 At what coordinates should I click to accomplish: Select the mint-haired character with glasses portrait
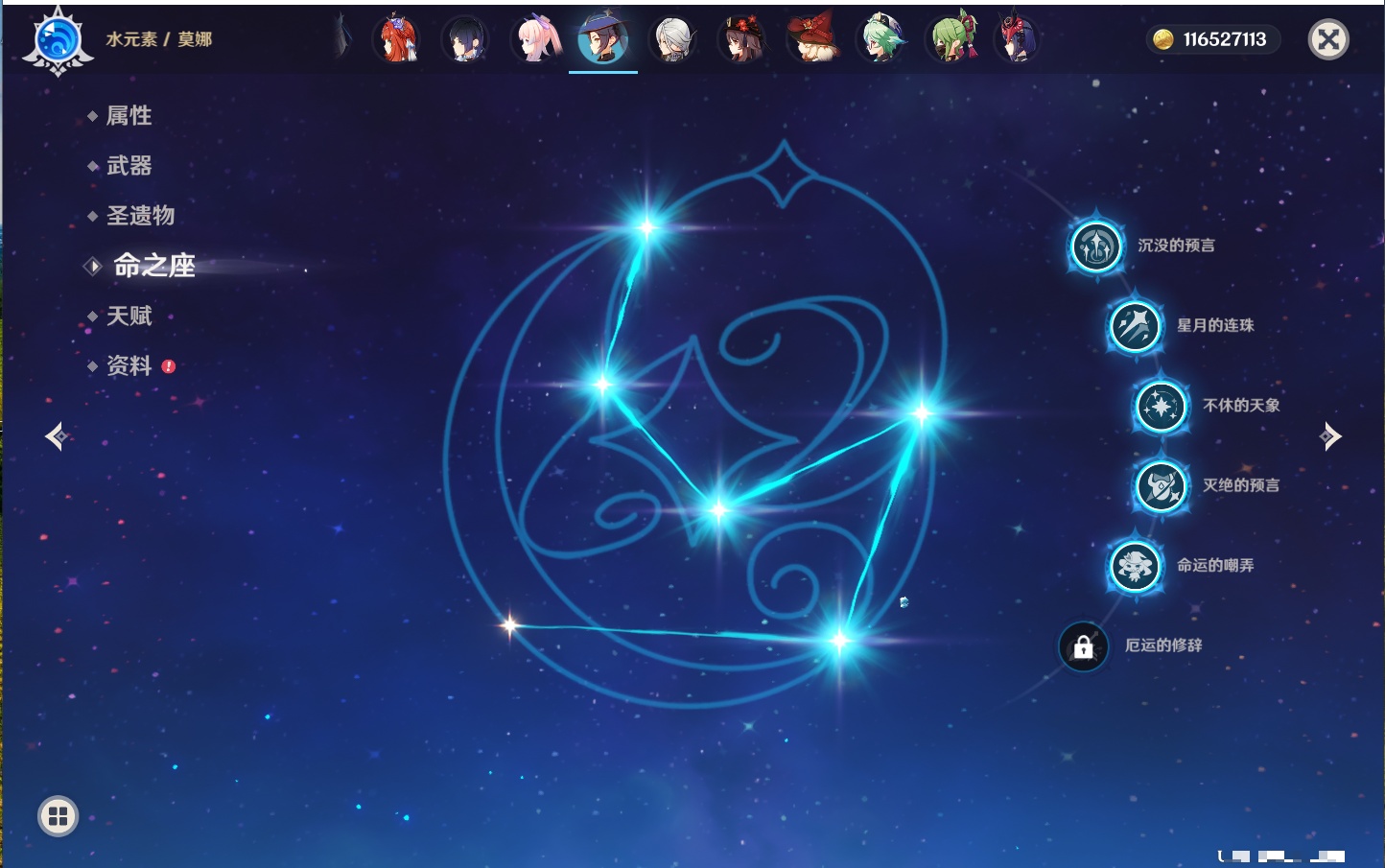[880, 39]
